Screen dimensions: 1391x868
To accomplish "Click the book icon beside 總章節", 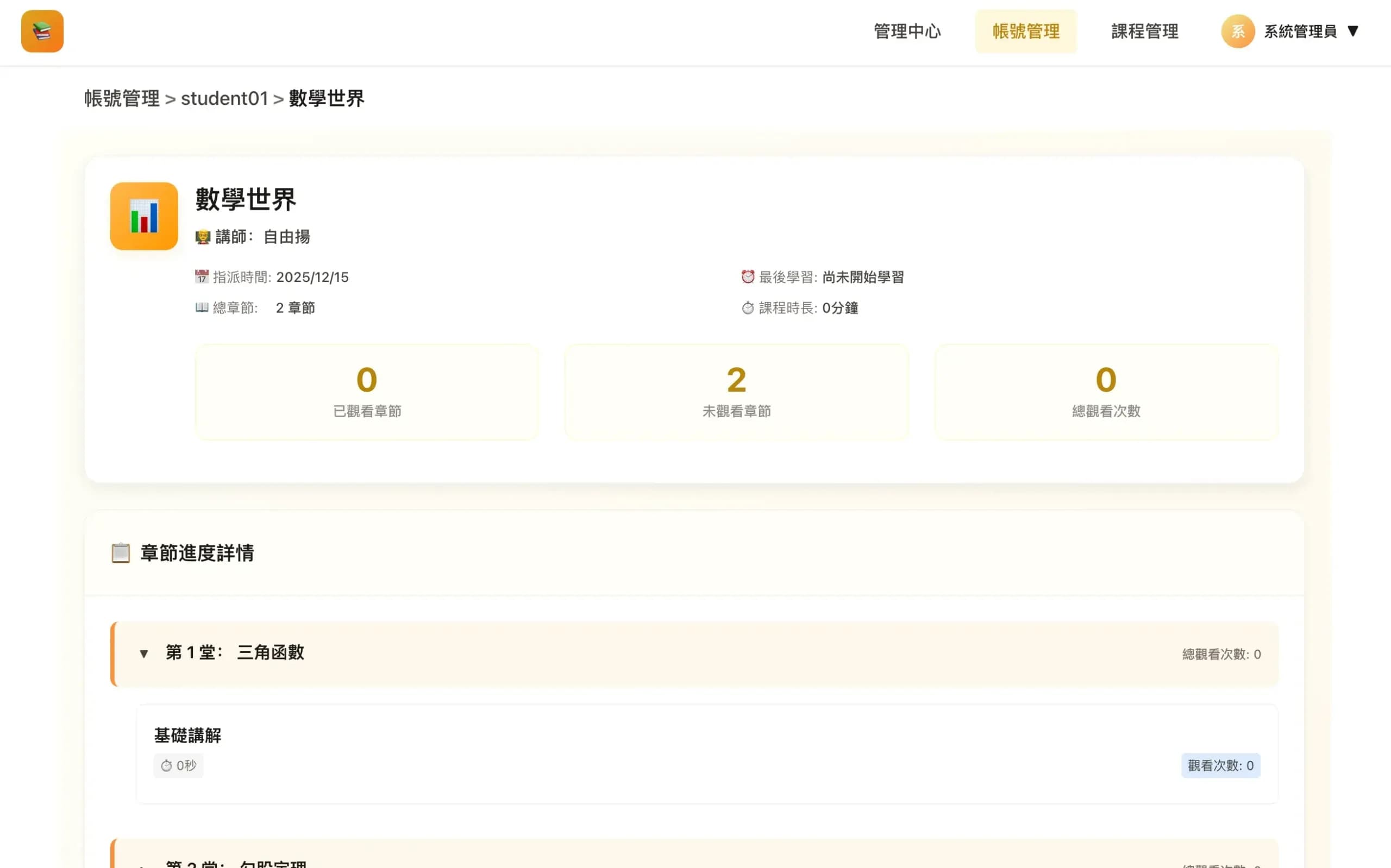I will 200,307.
